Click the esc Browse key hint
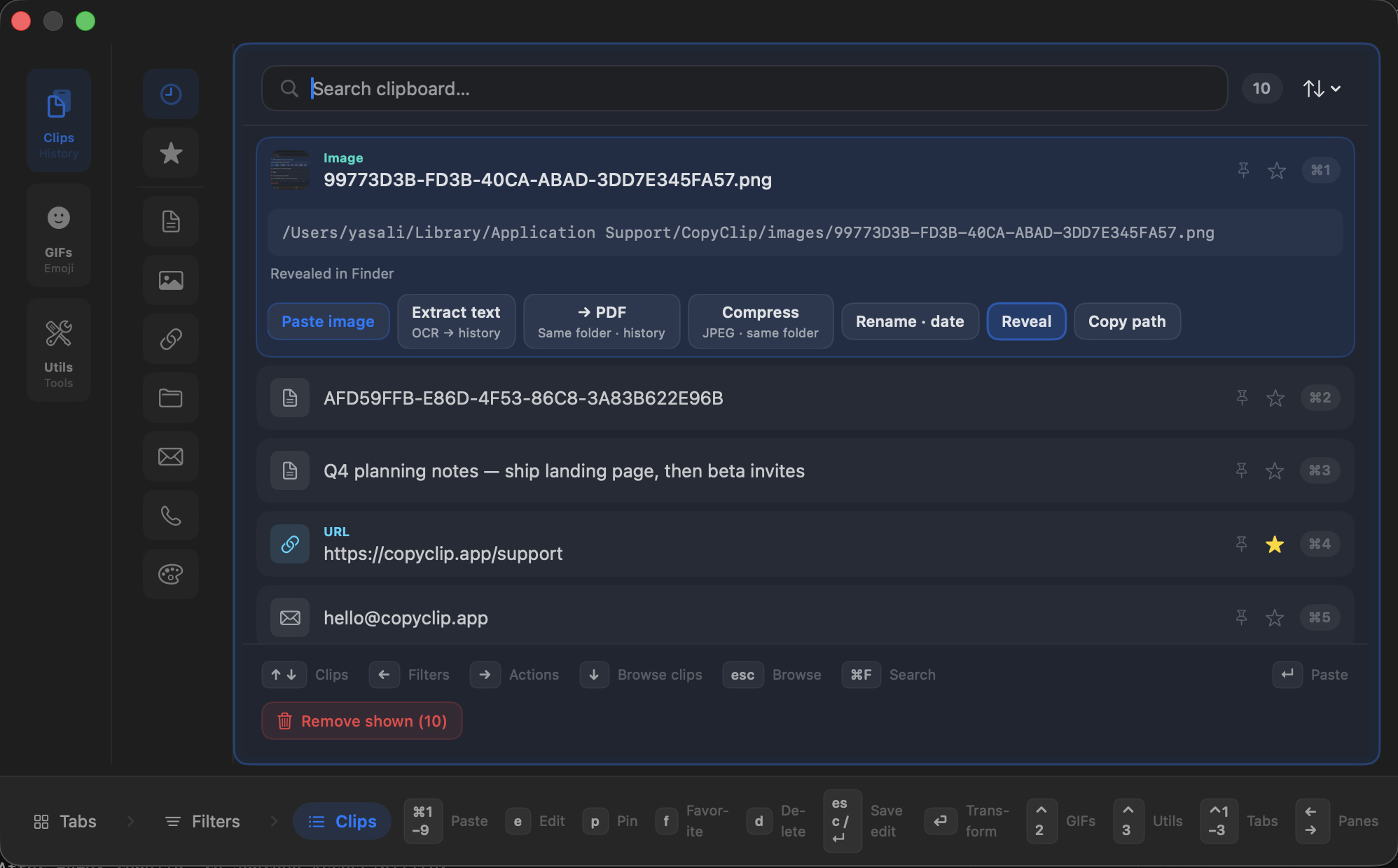The width and height of the screenshot is (1398, 868). coord(772,675)
